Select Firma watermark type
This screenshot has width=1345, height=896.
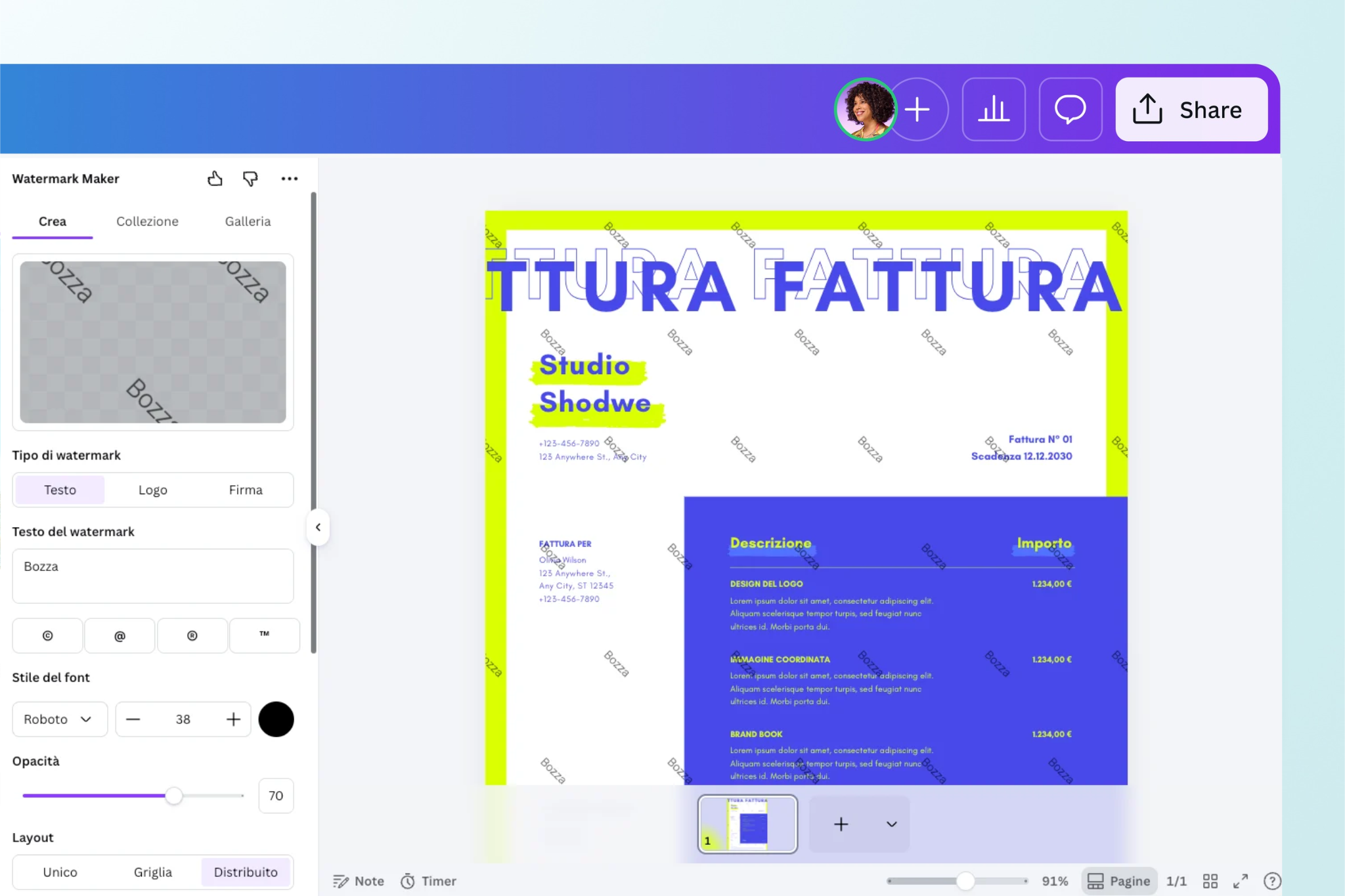(x=246, y=490)
